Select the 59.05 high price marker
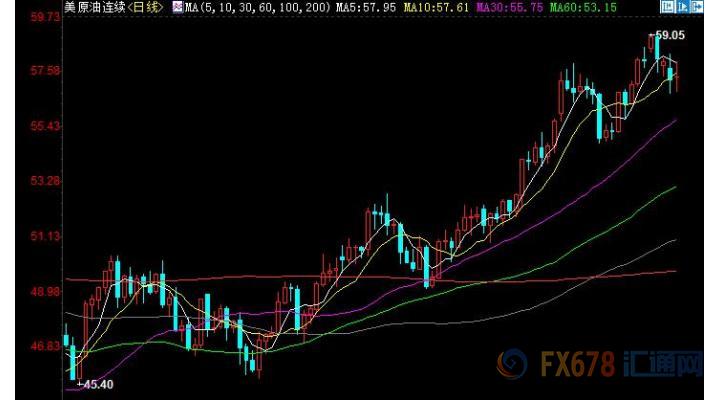Viewport: 721px width, 400px height. [669, 34]
